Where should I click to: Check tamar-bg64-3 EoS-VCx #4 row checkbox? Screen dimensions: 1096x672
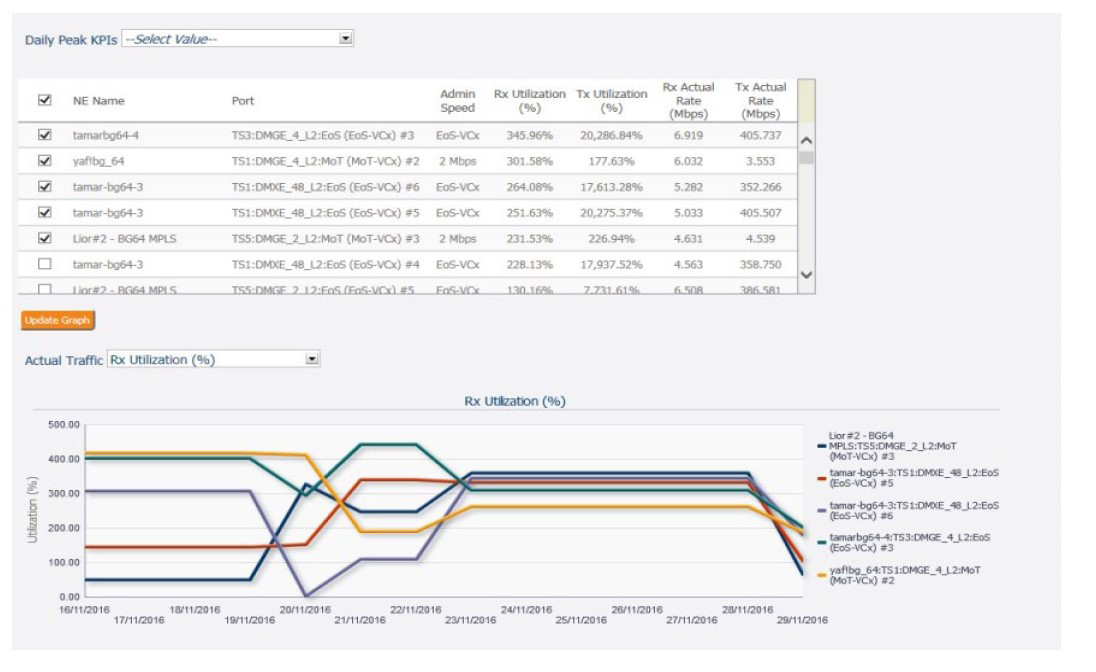click(x=45, y=264)
